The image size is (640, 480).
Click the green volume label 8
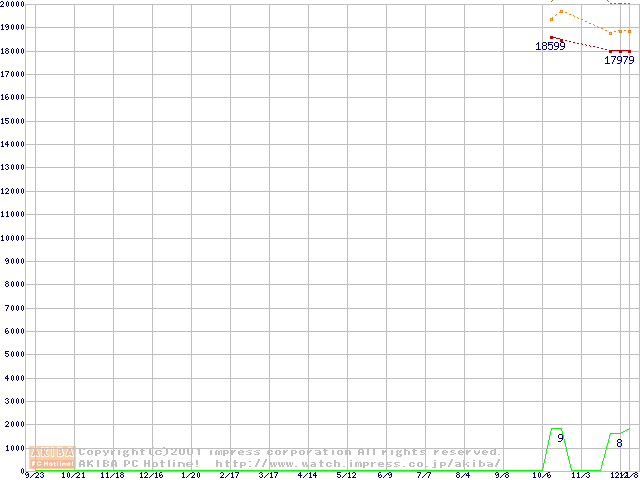pyautogui.click(x=619, y=443)
